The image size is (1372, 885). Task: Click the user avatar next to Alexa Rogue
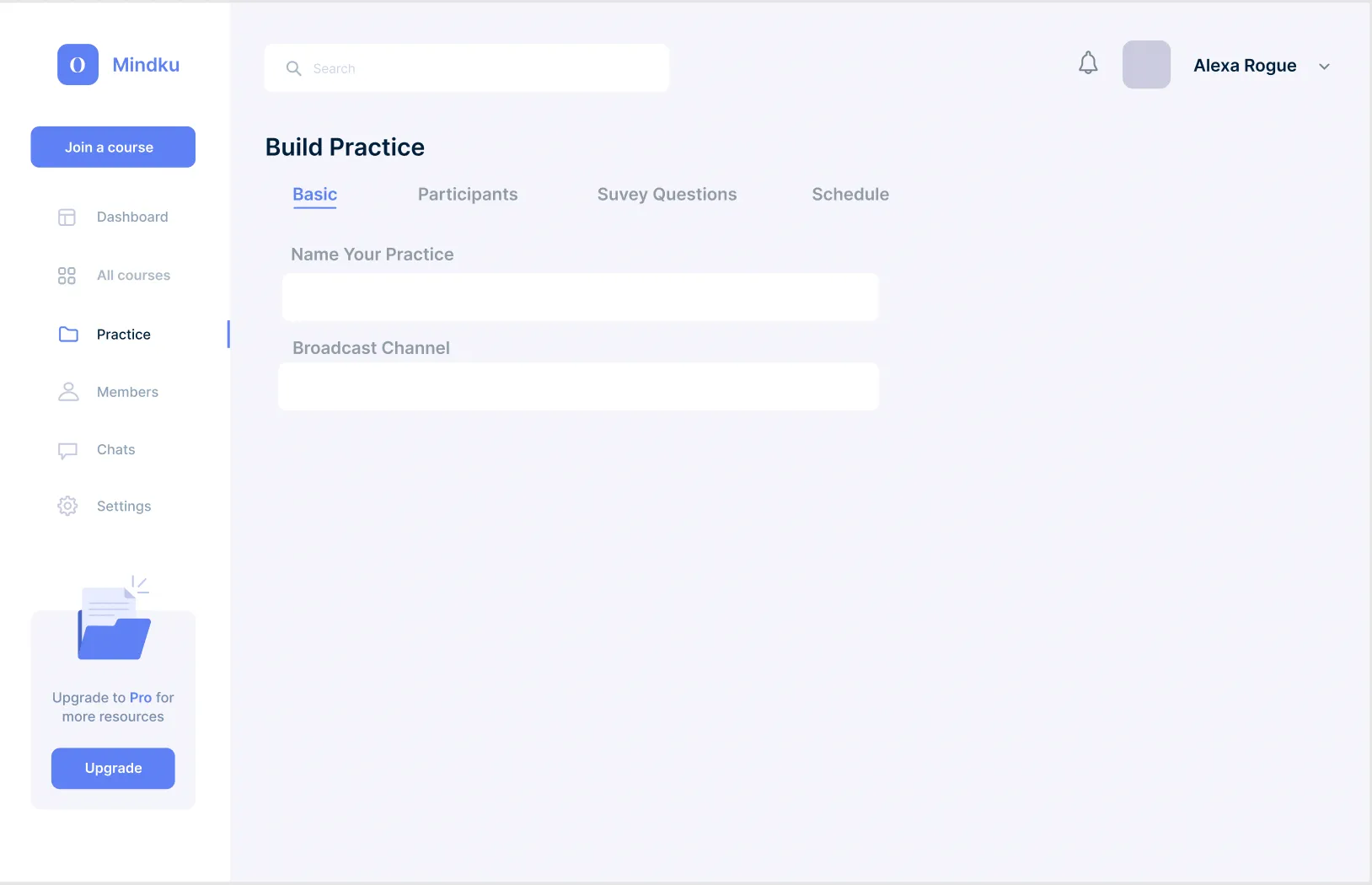tap(1147, 64)
